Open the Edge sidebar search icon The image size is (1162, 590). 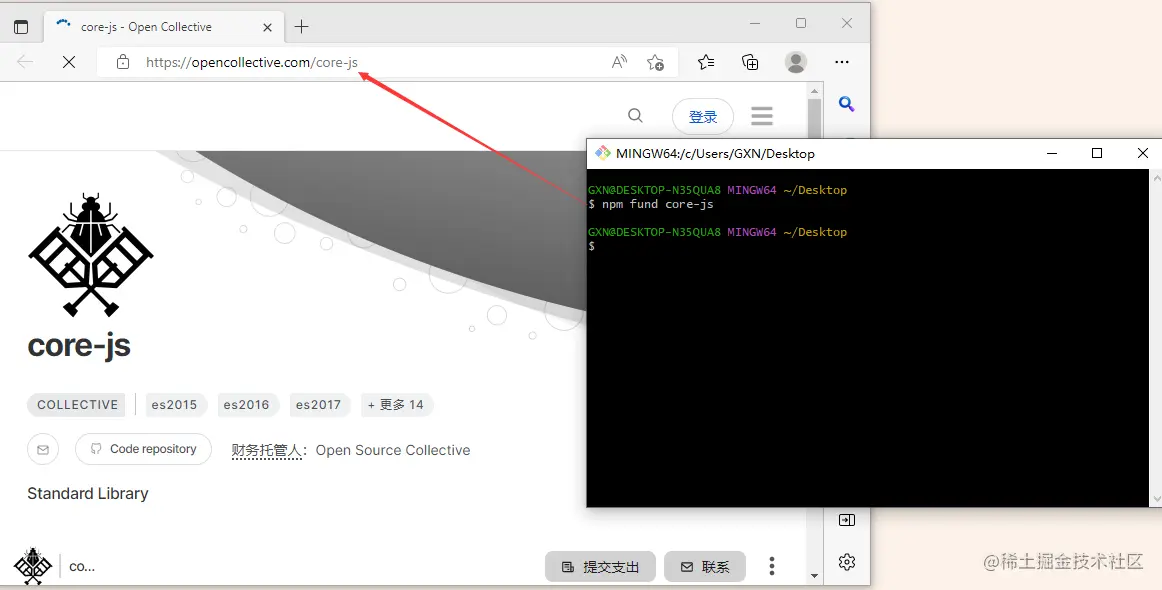click(x=846, y=104)
